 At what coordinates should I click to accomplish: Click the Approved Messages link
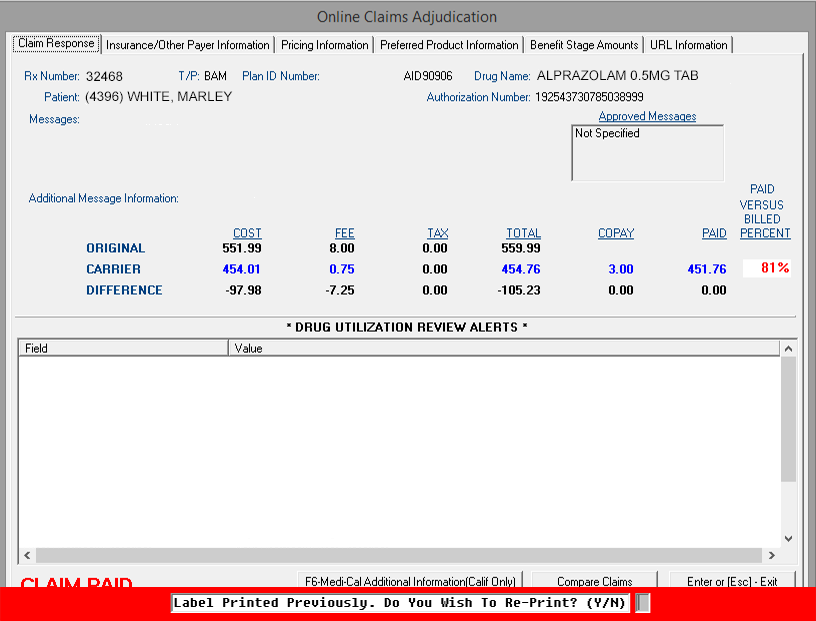point(647,116)
